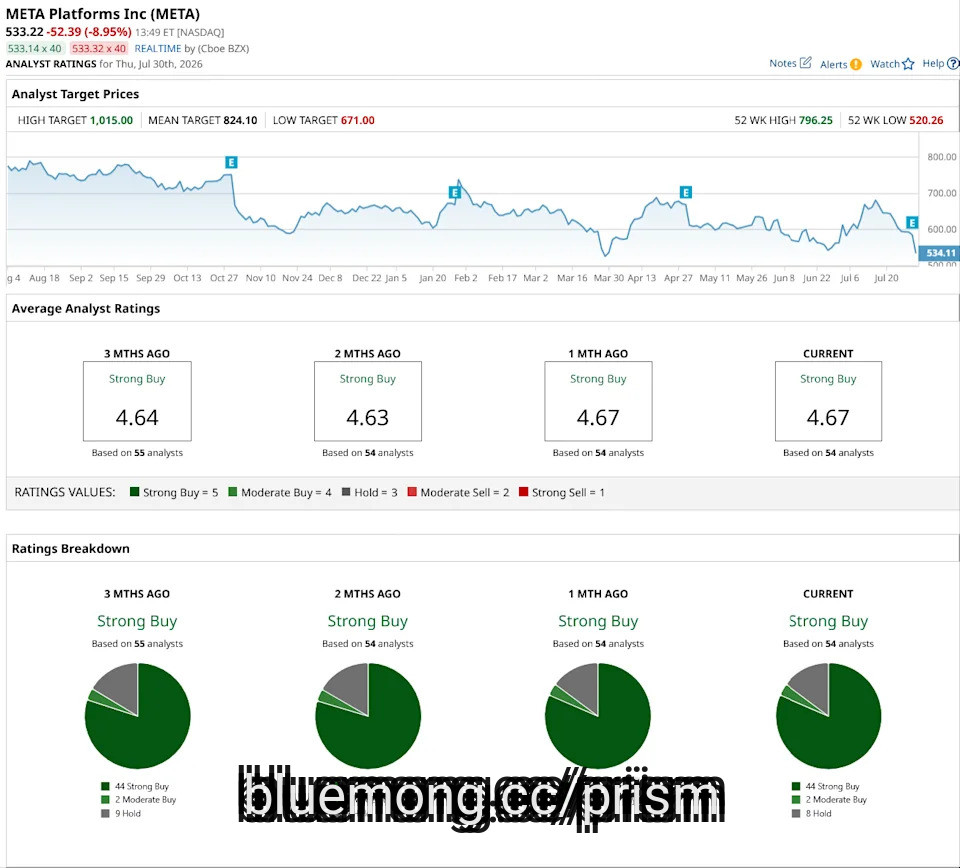Click the -52.39 (-8.95%) price change
Viewport: 960px width, 868px height.
point(89,32)
